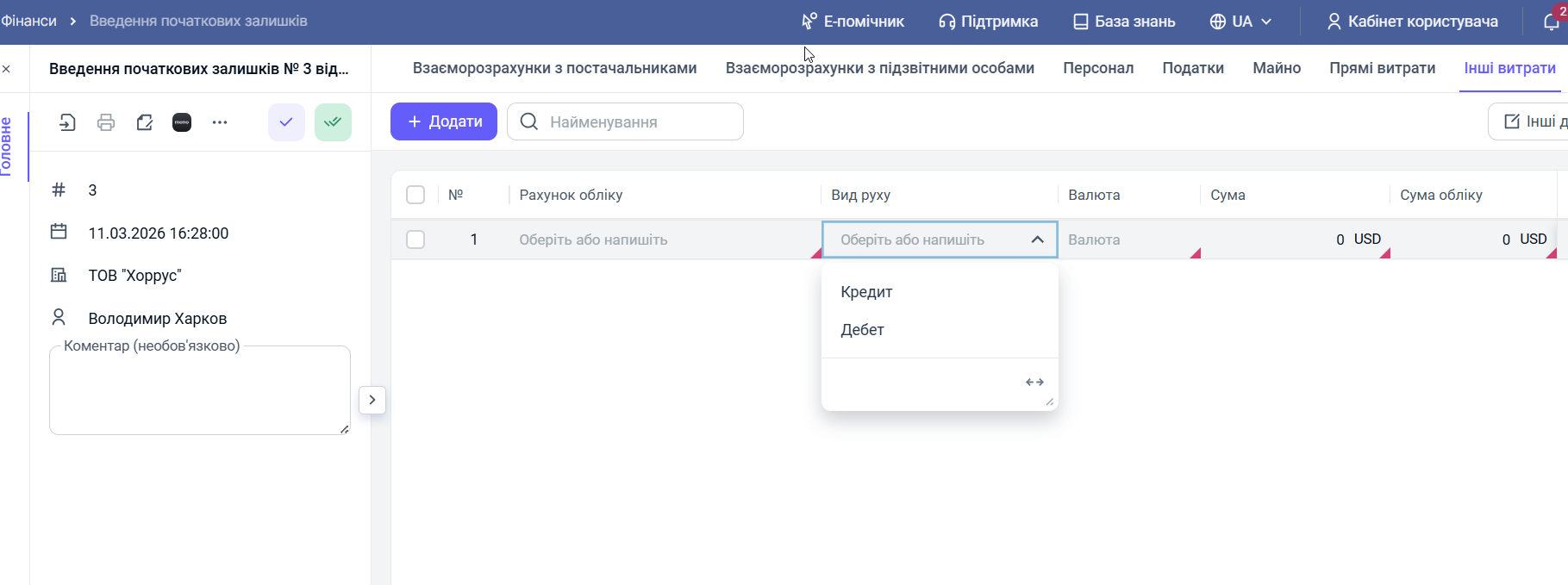Open the UA language dropdown

pos(1240,22)
